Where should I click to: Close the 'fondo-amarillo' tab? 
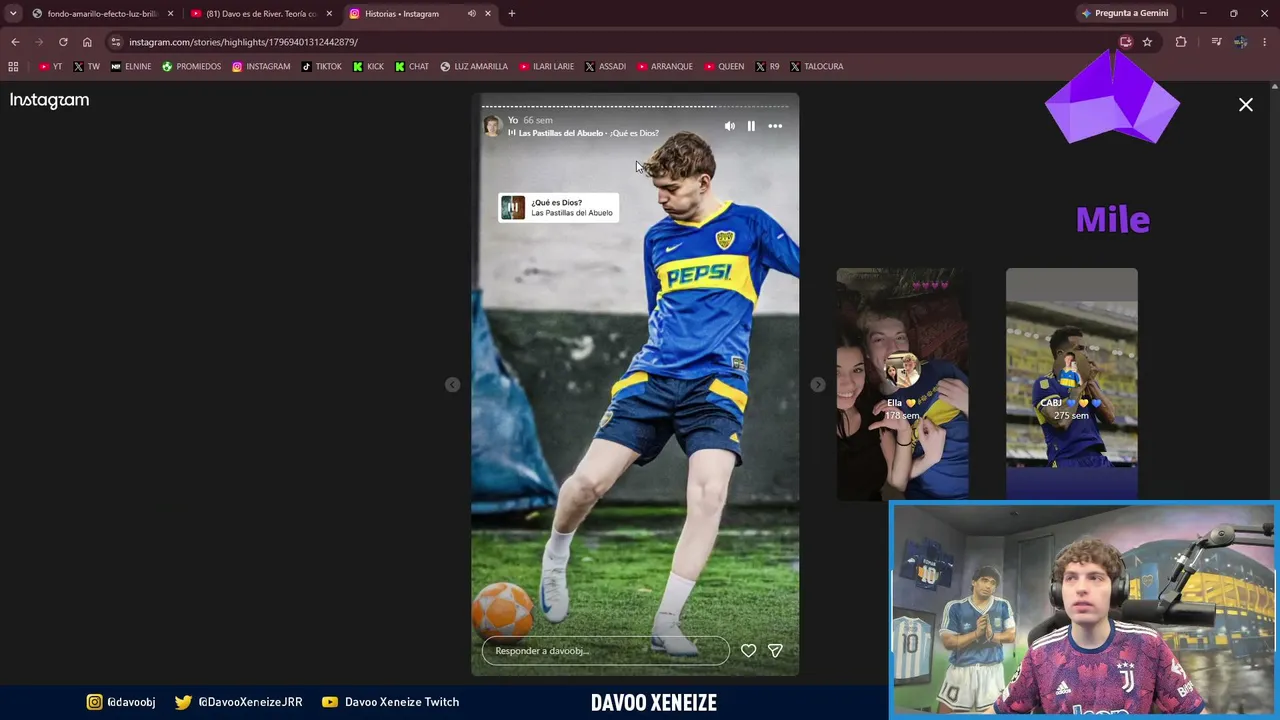(x=170, y=14)
